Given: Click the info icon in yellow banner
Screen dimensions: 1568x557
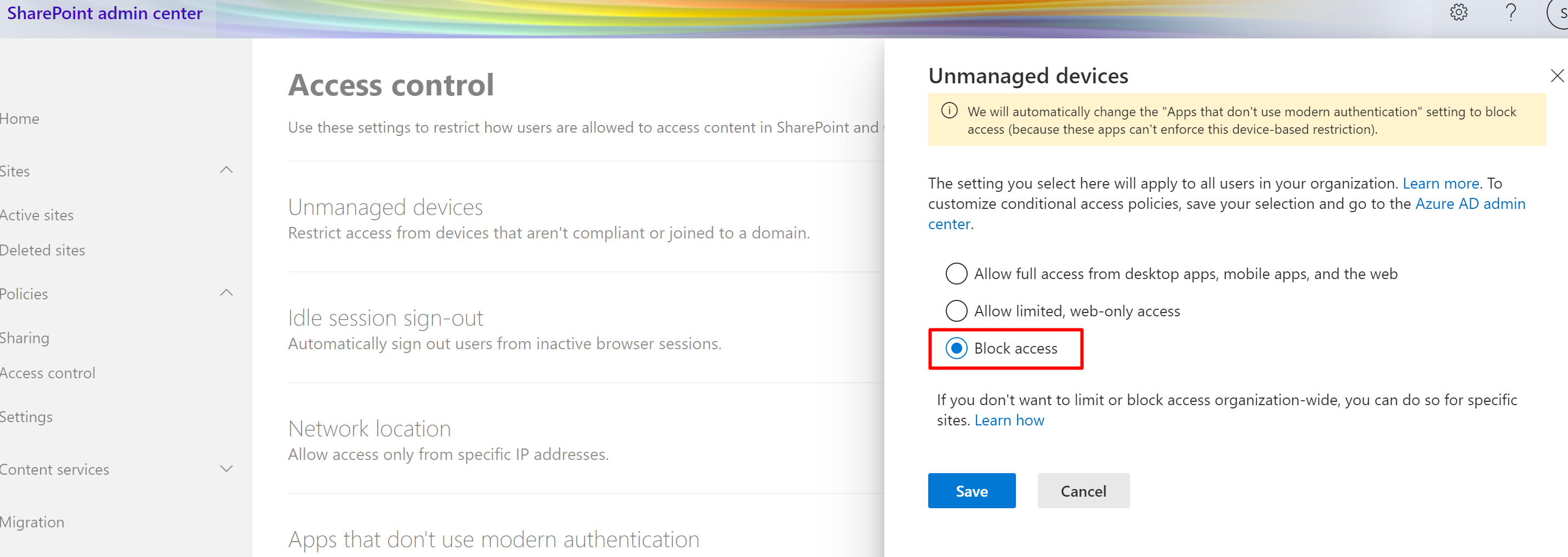Looking at the screenshot, I should click(949, 111).
